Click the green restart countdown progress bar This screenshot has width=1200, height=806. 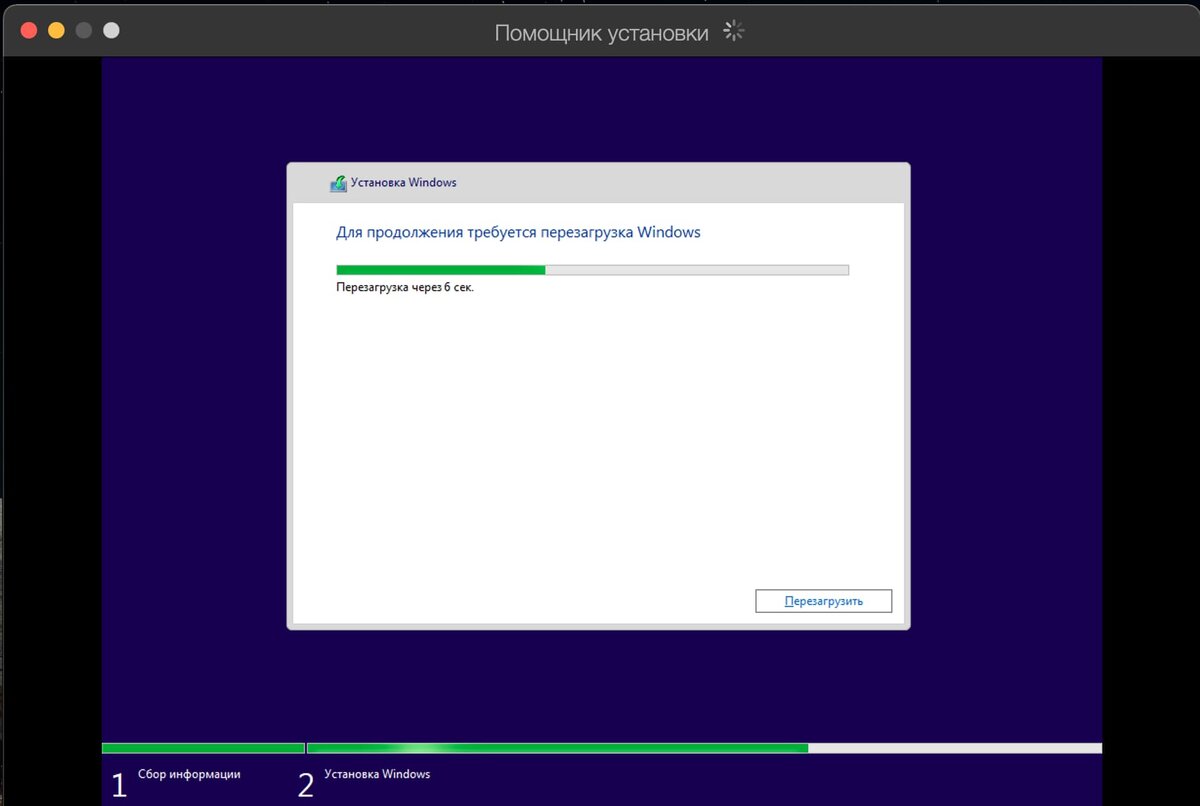592,270
